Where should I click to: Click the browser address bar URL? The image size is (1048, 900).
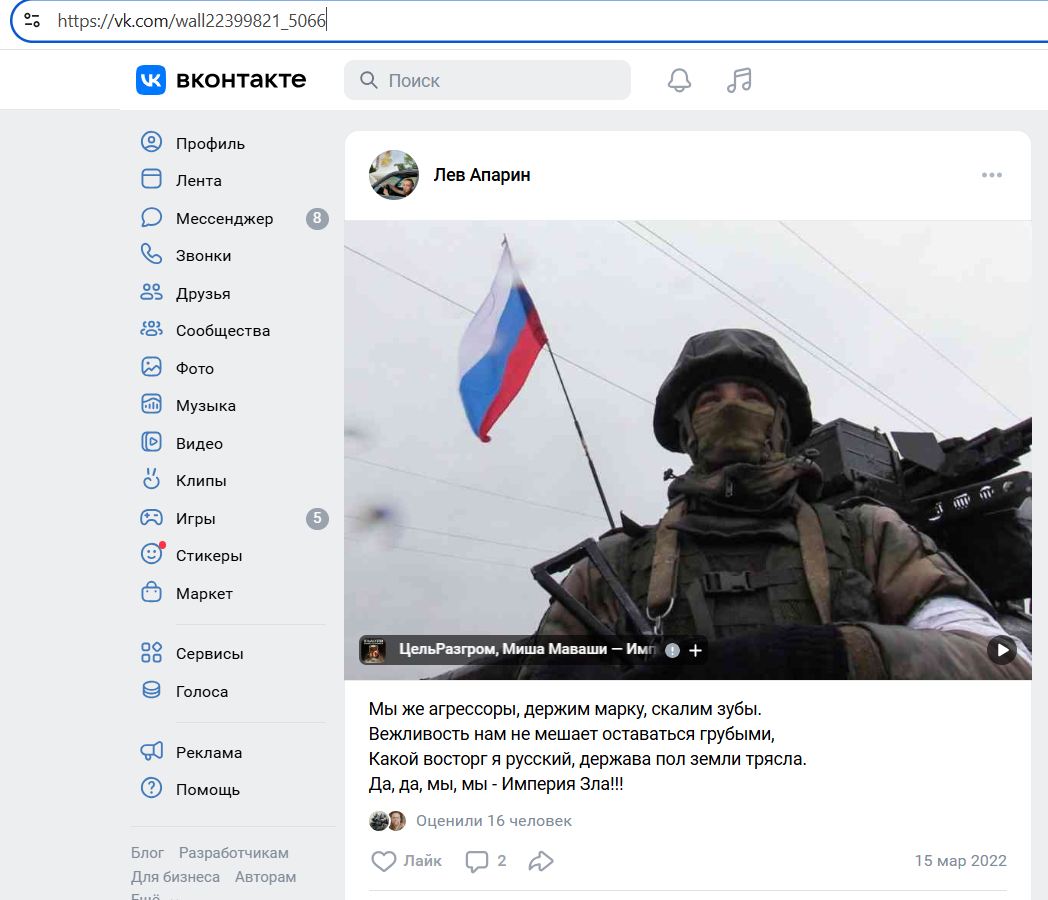point(192,20)
